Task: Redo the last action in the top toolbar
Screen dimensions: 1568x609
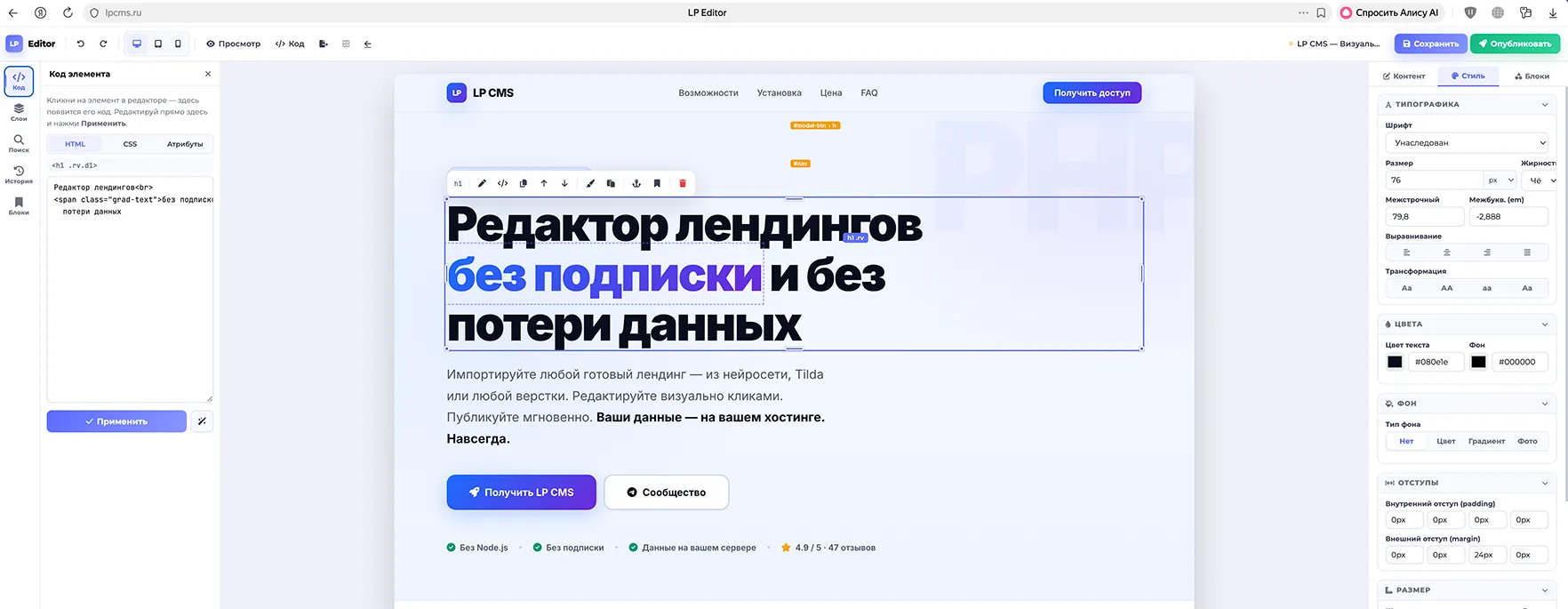Action: tap(103, 44)
